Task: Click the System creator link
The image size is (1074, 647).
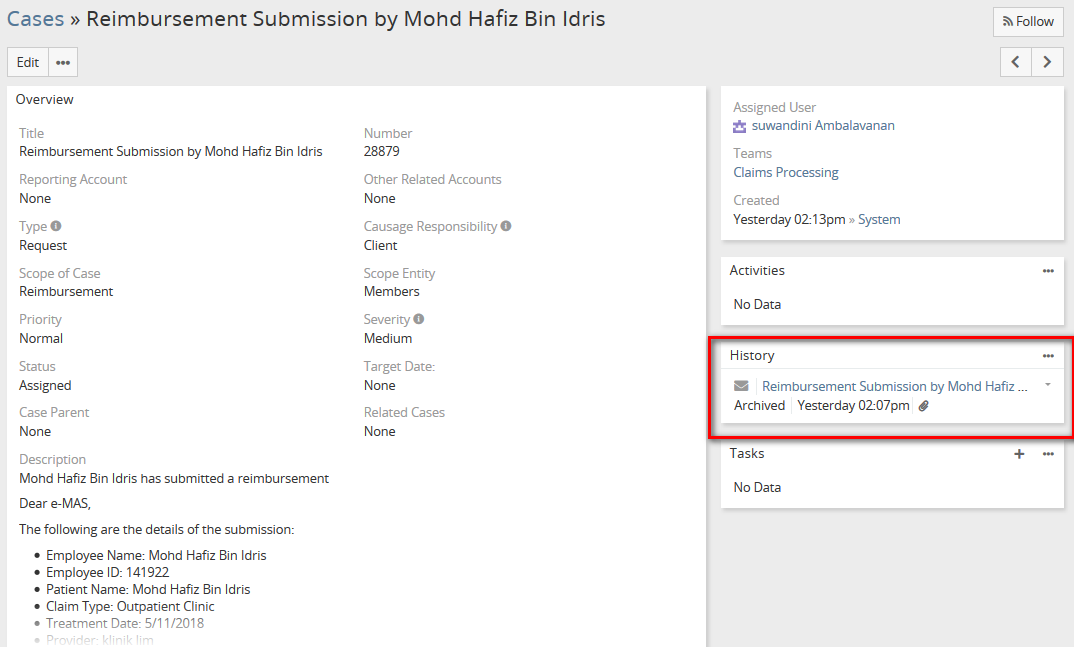Action: click(x=878, y=219)
